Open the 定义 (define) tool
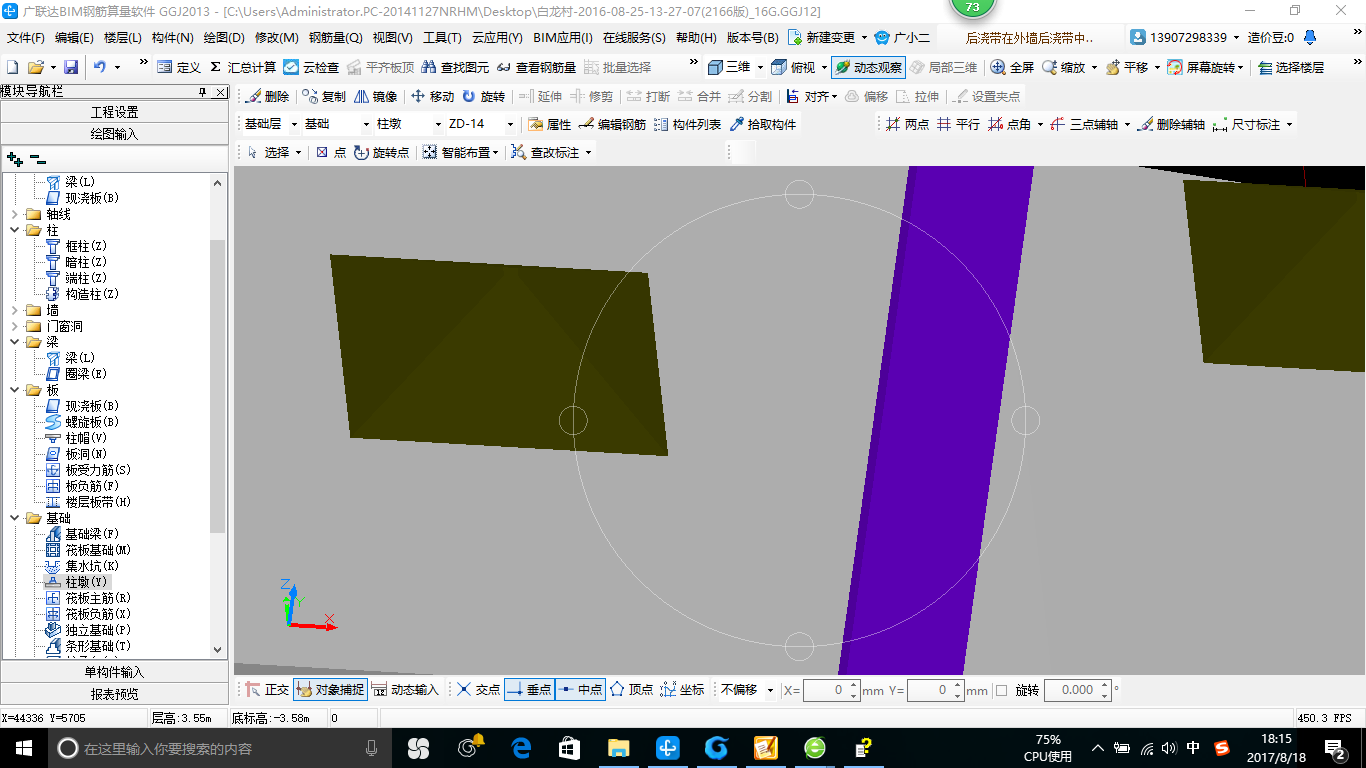 [x=179, y=67]
